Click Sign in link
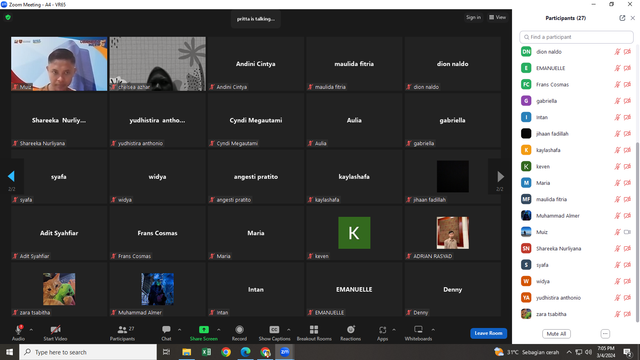 (473, 18)
